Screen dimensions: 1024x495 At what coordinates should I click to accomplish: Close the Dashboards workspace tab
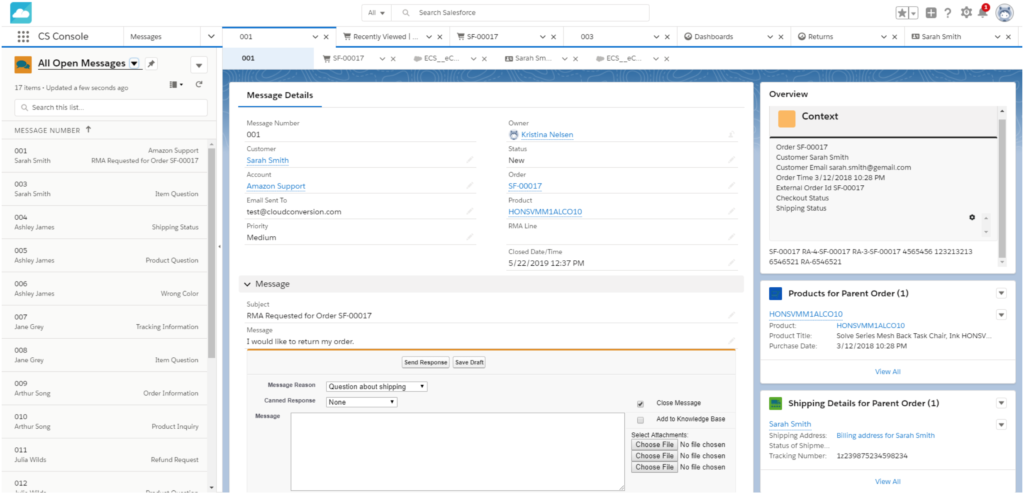[780, 37]
